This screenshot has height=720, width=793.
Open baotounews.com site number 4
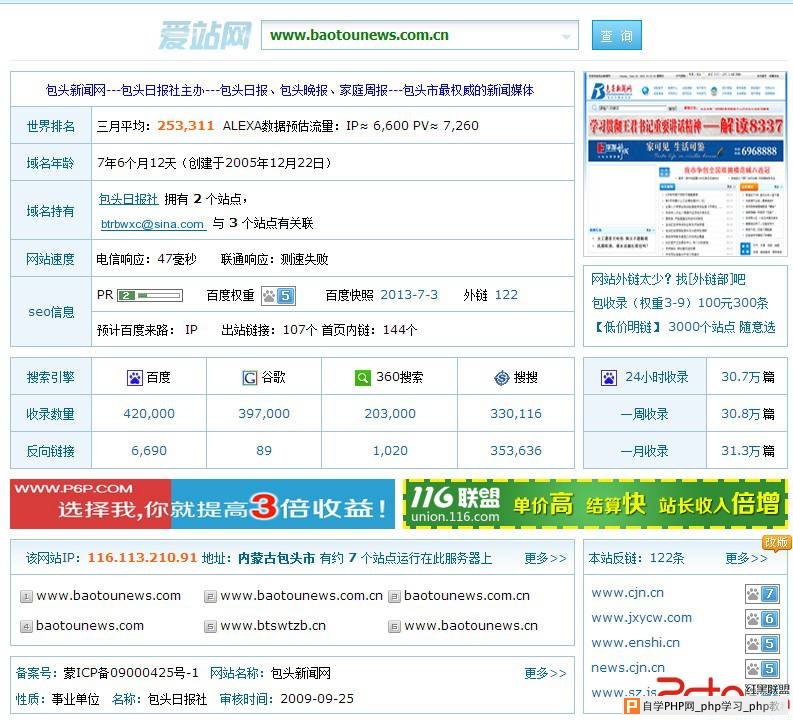(90, 625)
